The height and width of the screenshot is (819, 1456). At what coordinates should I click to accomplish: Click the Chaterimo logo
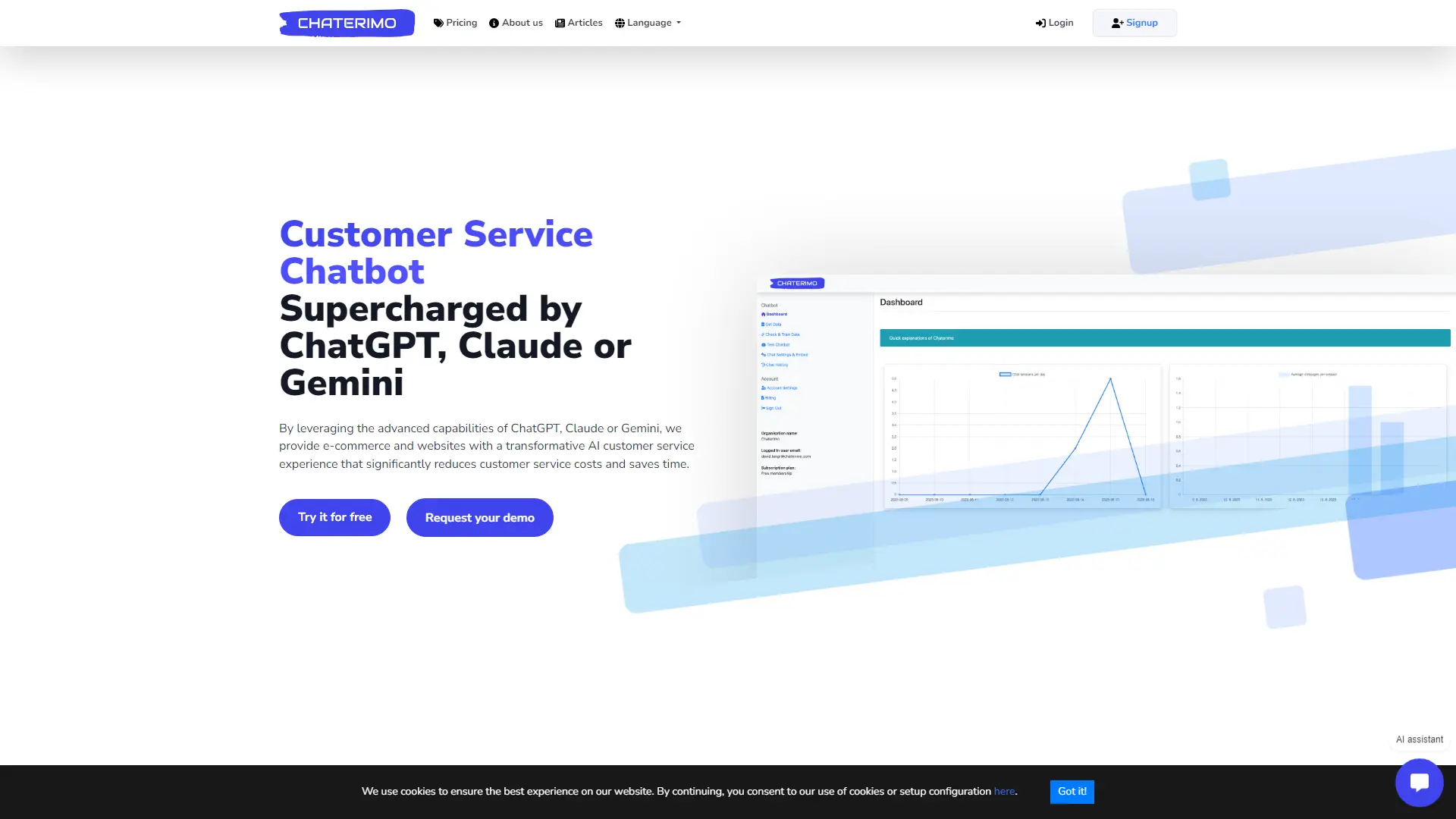click(x=347, y=23)
